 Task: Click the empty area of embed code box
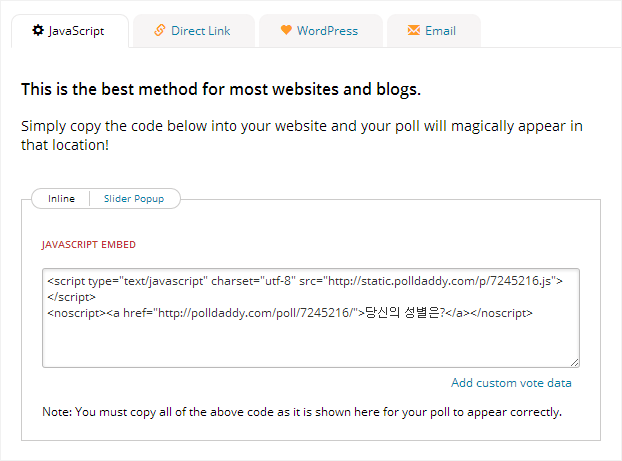click(311, 343)
